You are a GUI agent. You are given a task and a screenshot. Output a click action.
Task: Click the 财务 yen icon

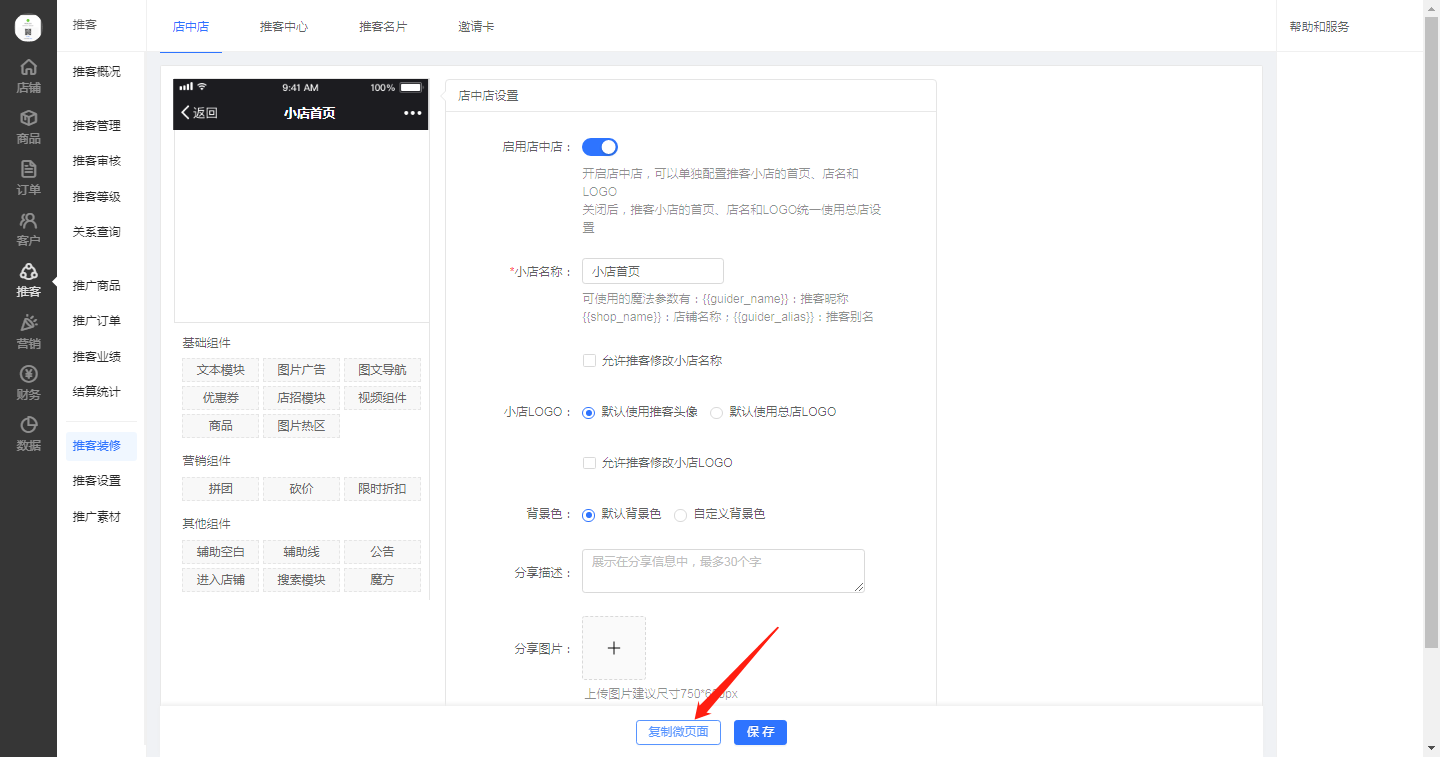(x=28, y=374)
